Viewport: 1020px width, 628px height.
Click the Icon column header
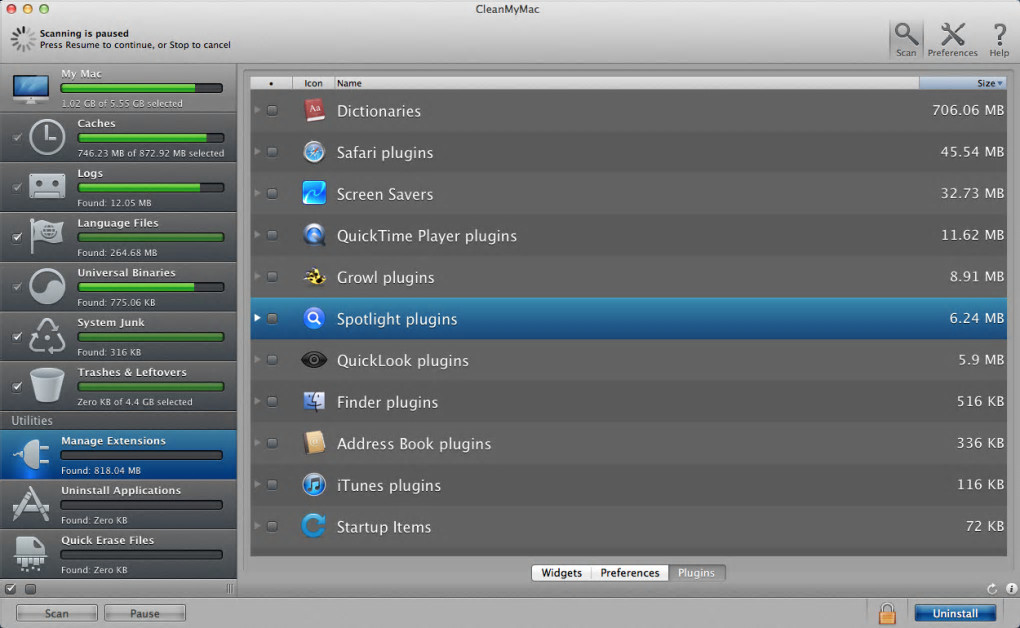314,83
